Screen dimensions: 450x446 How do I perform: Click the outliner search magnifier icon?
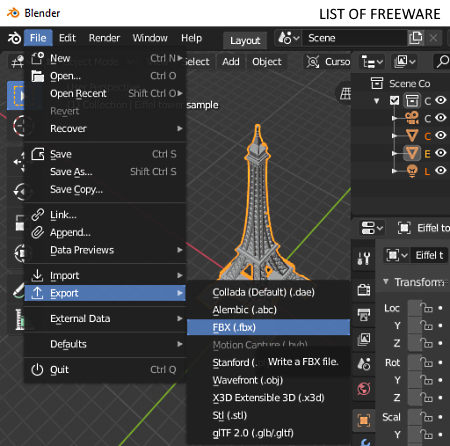pos(442,62)
